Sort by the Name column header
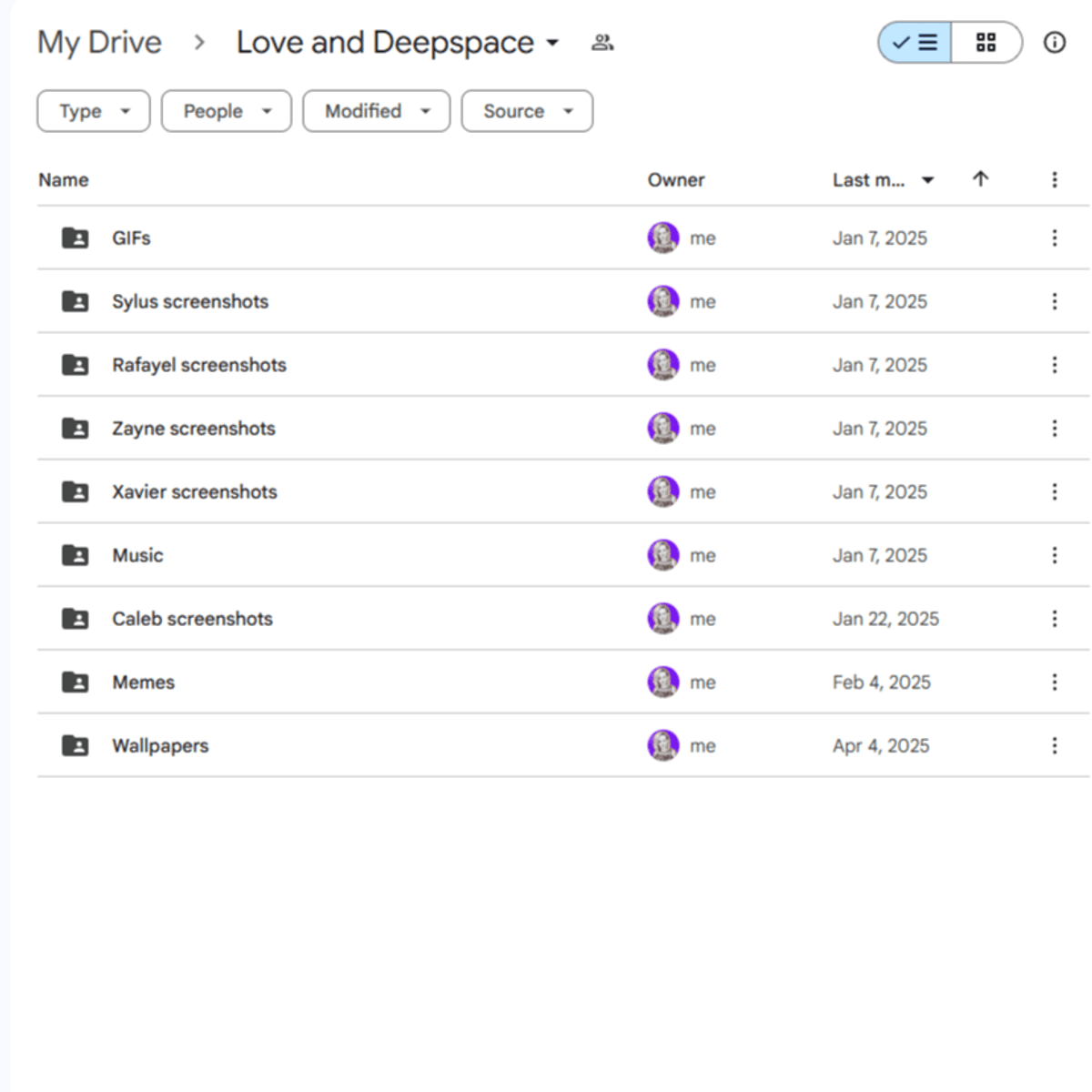 click(x=64, y=180)
